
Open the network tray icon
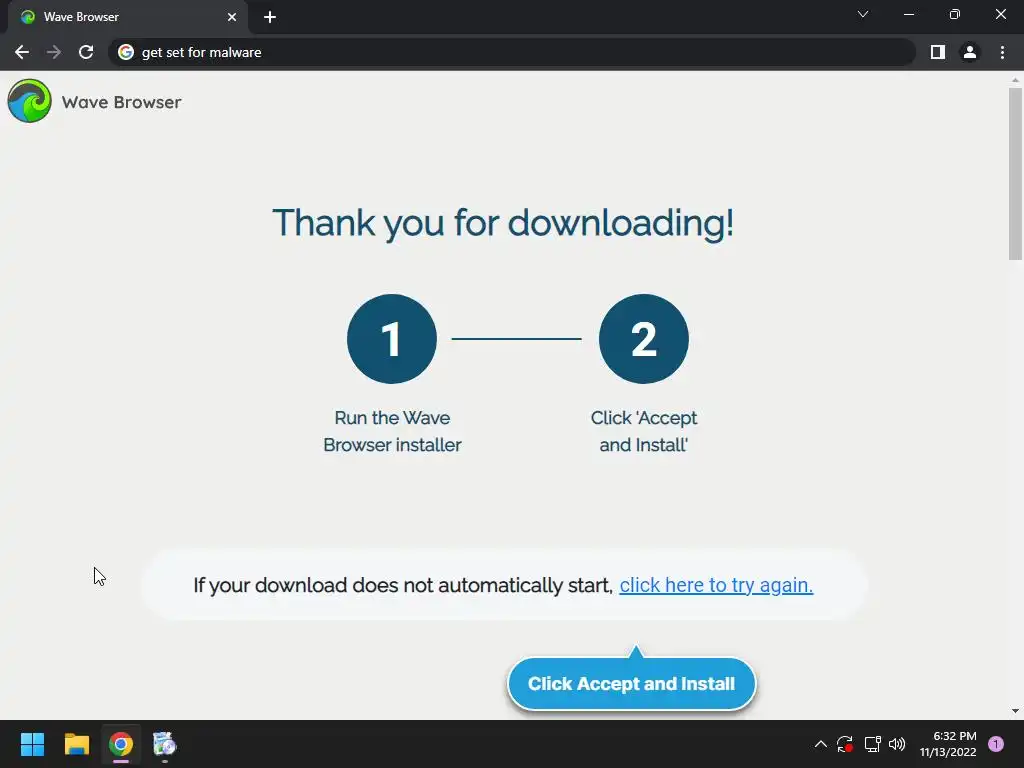[x=872, y=744]
